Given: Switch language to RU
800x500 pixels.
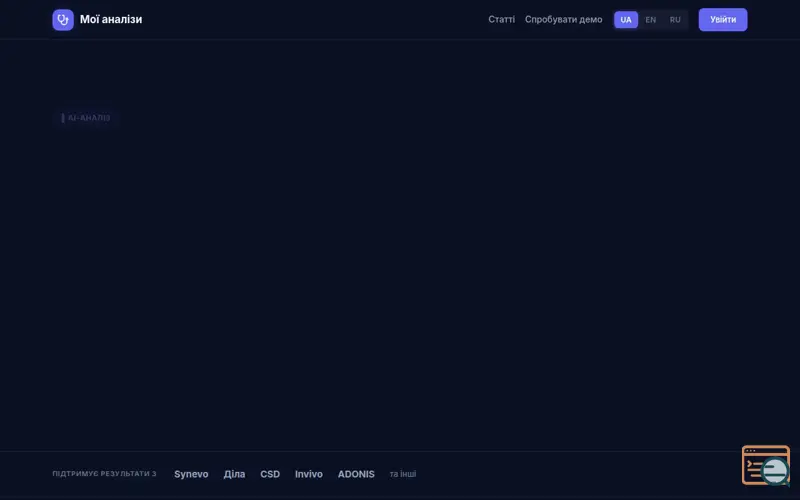Looking at the screenshot, I should click(x=675, y=20).
